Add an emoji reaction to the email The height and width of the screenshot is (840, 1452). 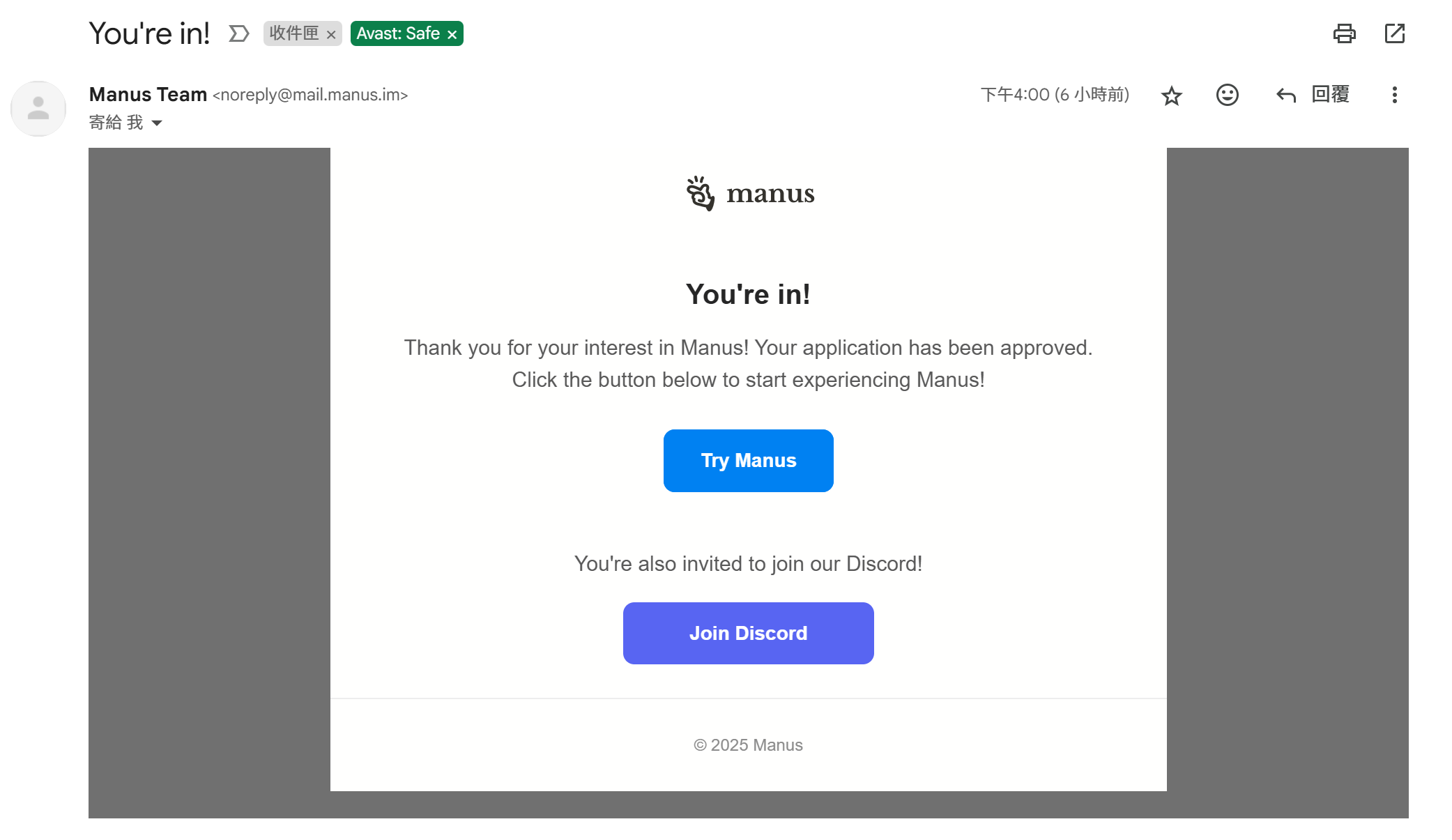[x=1227, y=95]
